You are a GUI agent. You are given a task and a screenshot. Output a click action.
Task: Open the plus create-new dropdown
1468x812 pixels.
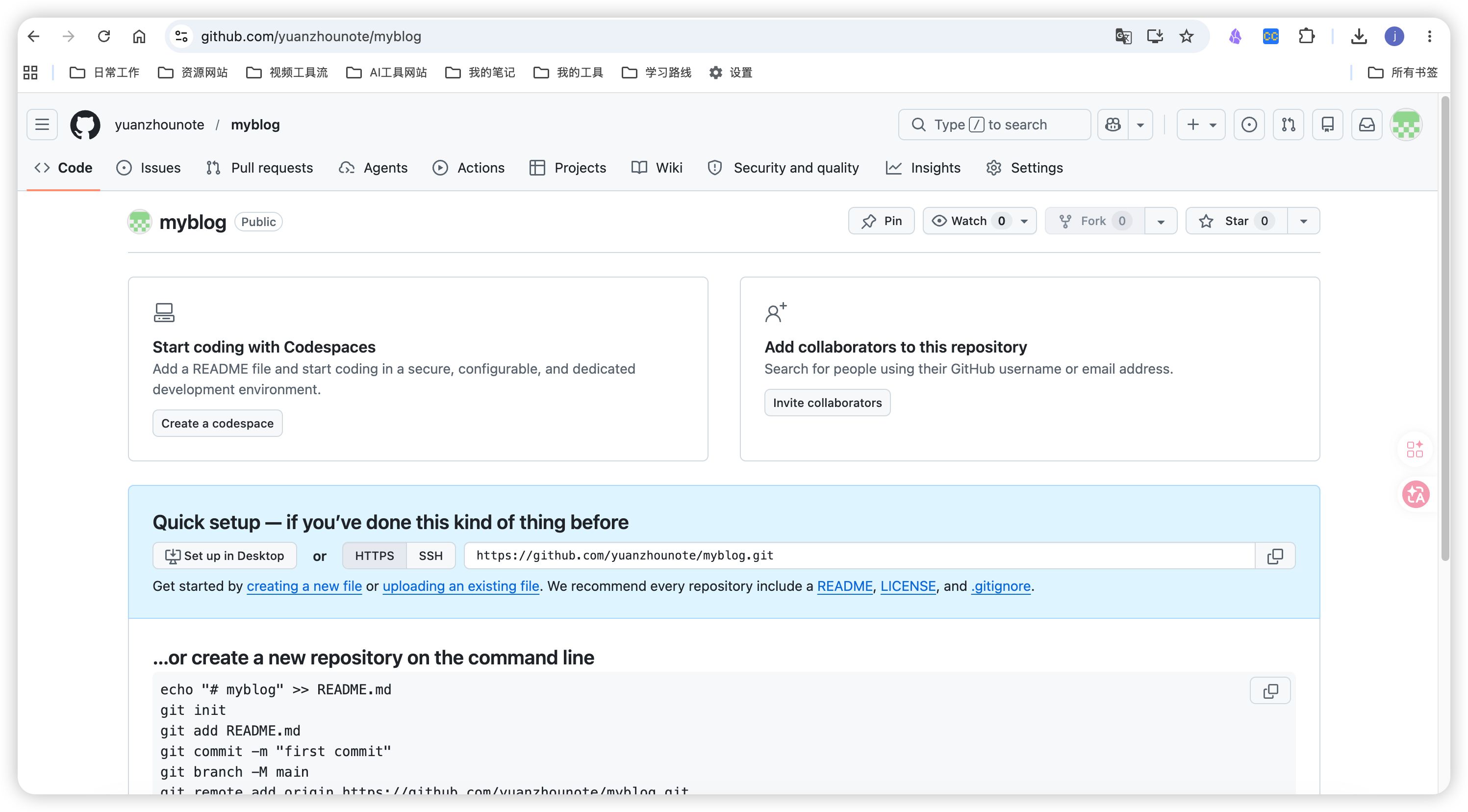coord(1201,124)
